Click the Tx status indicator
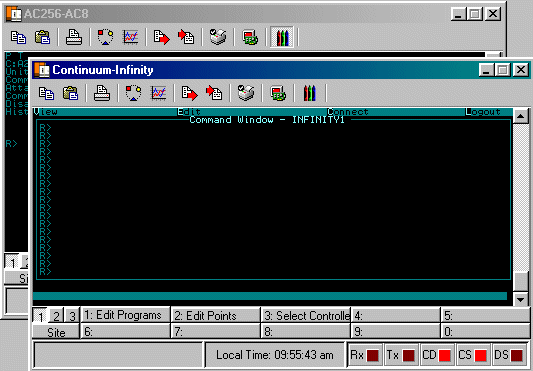This screenshot has width=533, height=371. (x=401, y=355)
